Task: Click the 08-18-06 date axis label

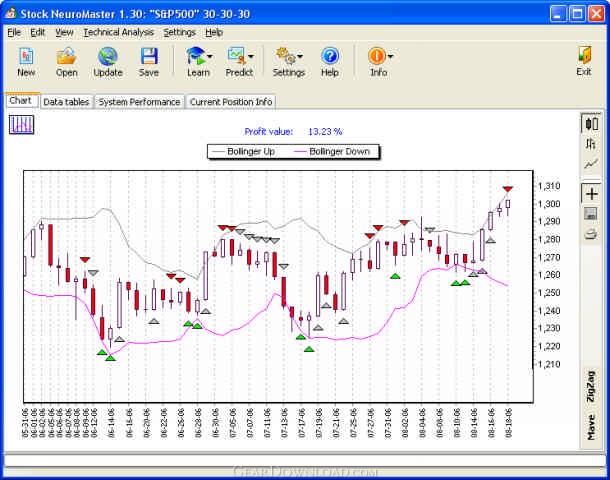Action: point(508,423)
